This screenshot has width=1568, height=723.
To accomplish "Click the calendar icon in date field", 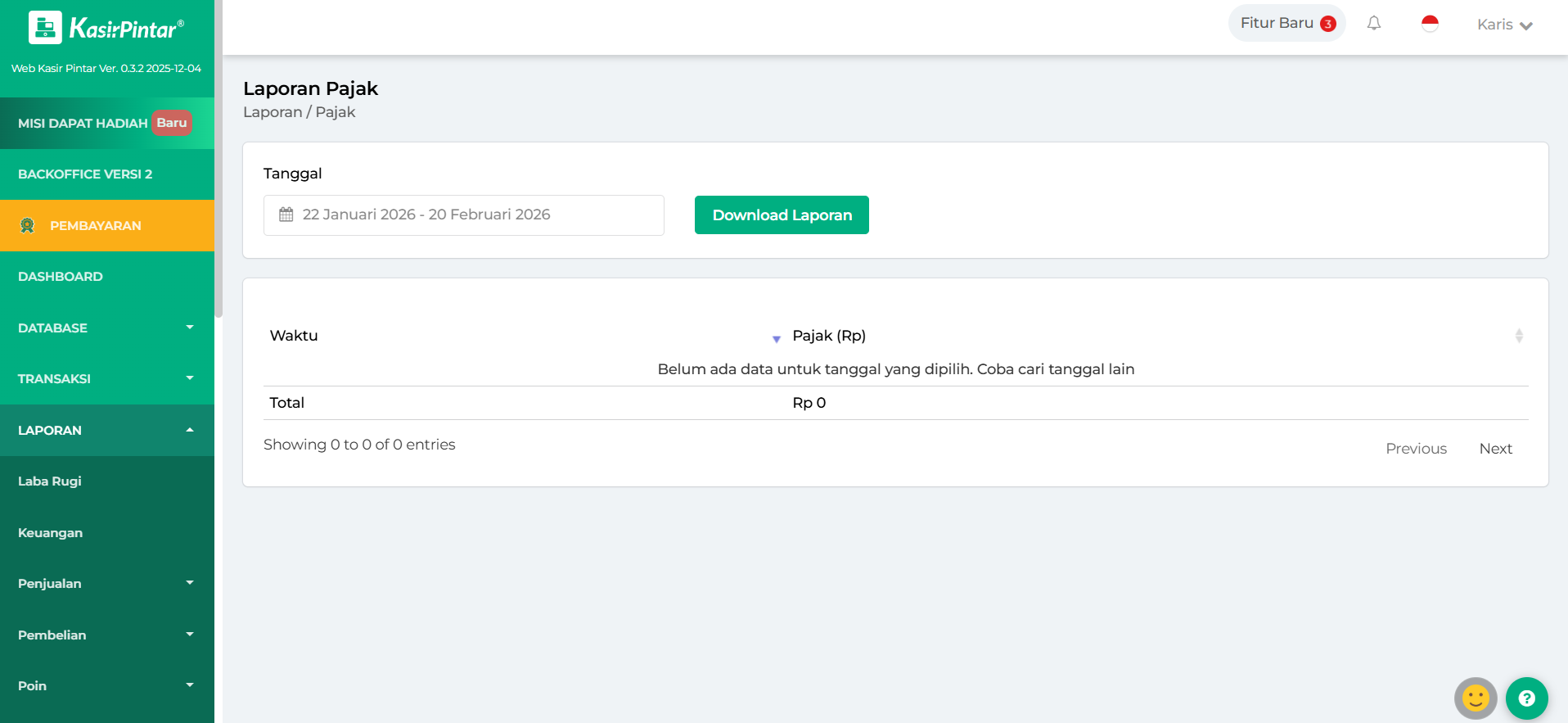I will pyautogui.click(x=286, y=215).
